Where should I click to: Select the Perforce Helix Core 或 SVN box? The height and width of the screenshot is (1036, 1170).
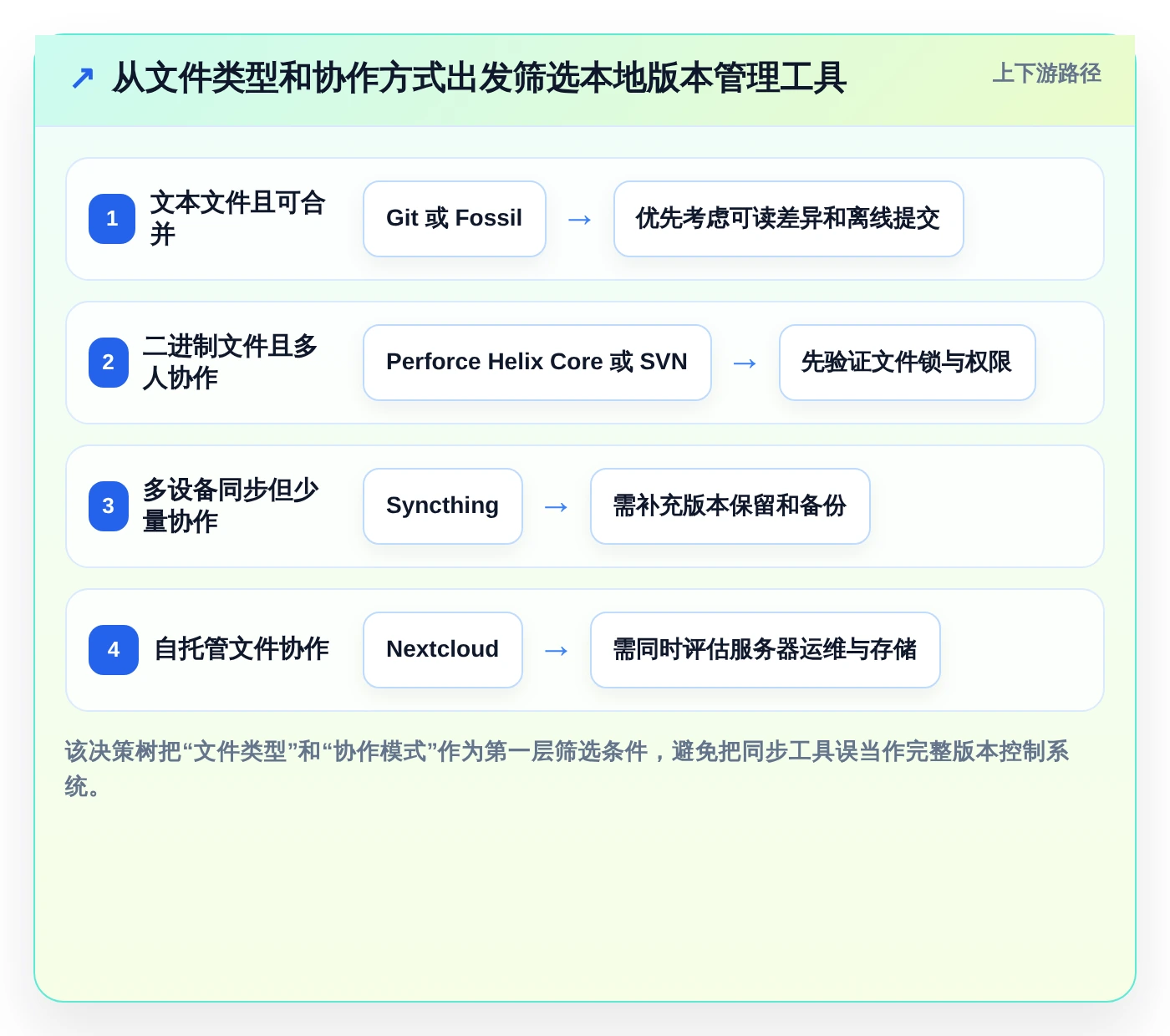537,363
